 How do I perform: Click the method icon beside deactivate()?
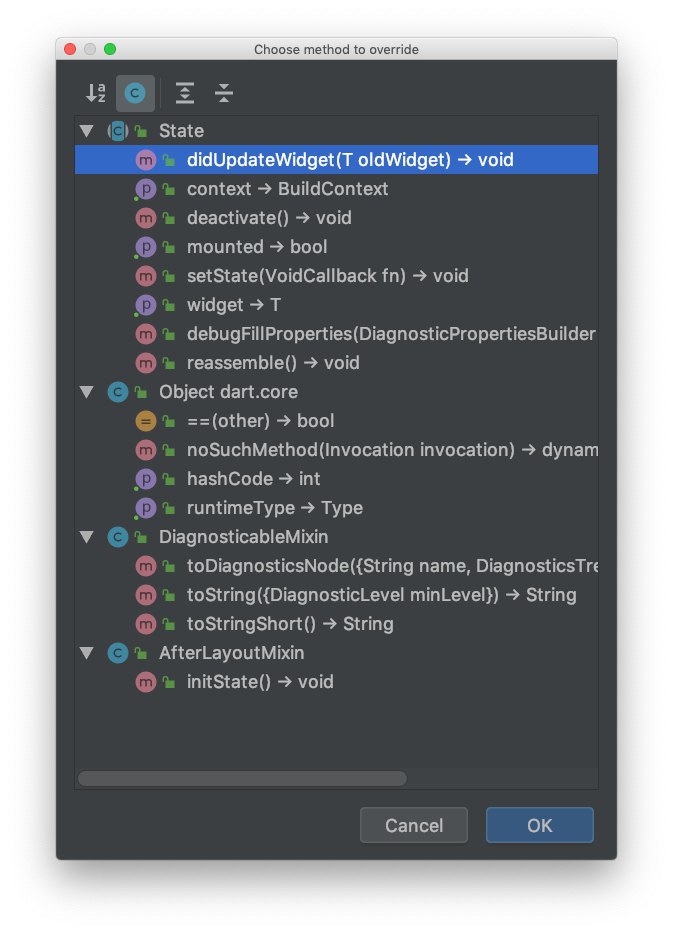(x=145, y=218)
